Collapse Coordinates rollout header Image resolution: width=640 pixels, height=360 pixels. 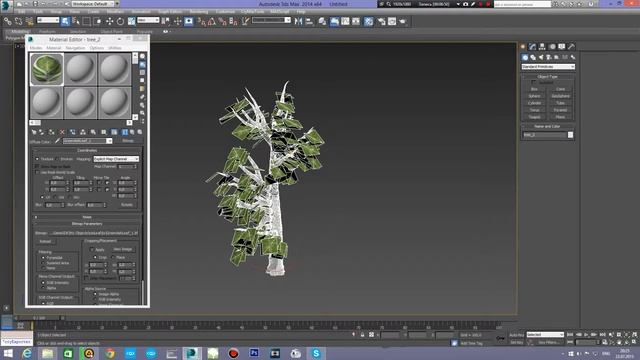pyautogui.click(x=87, y=151)
